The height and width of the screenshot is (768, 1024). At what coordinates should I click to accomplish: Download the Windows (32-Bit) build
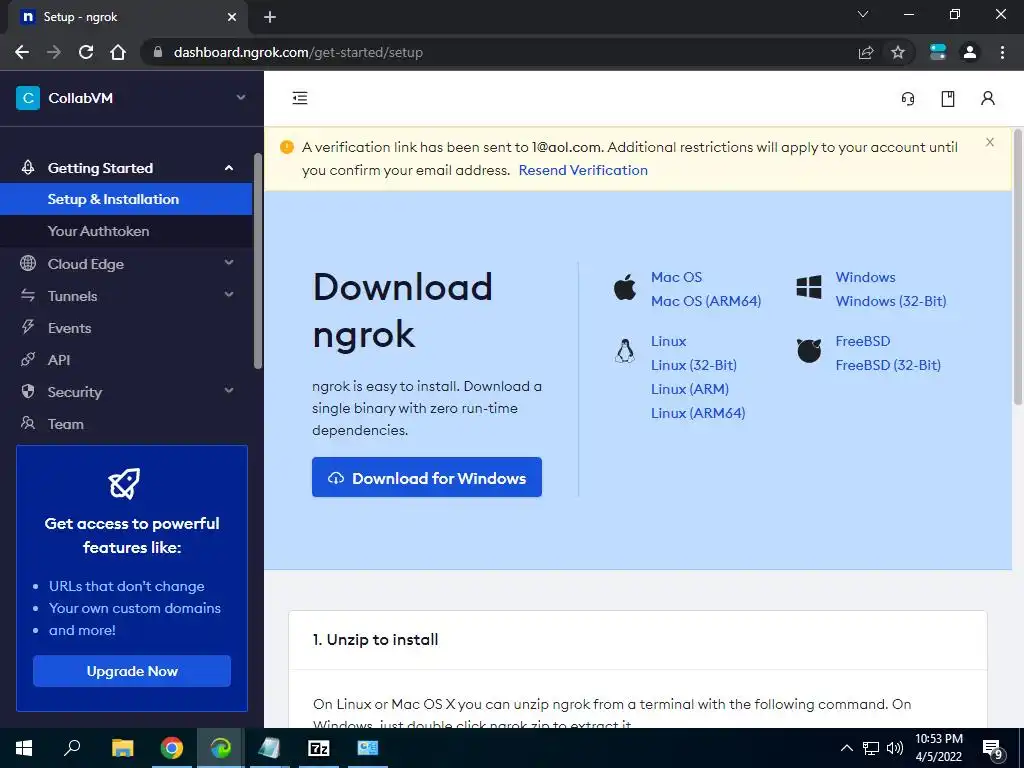(x=891, y=301)
